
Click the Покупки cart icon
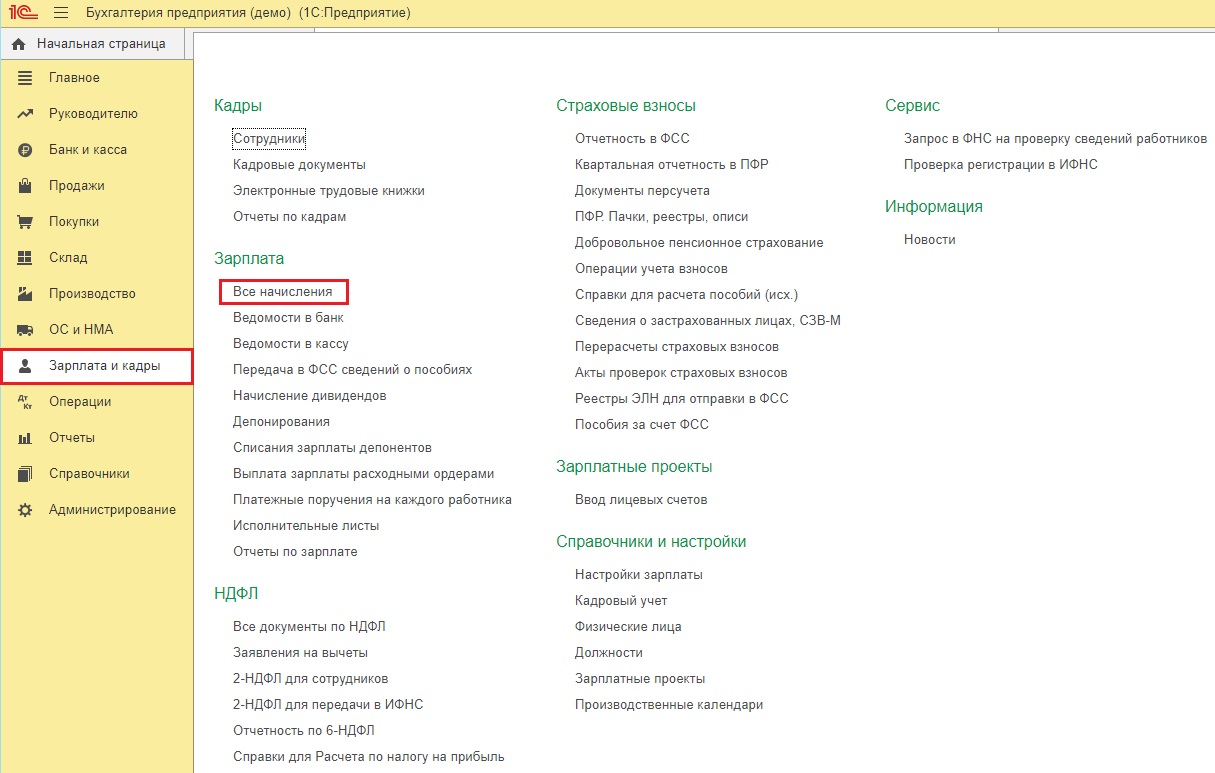click(x=24, y=221)
